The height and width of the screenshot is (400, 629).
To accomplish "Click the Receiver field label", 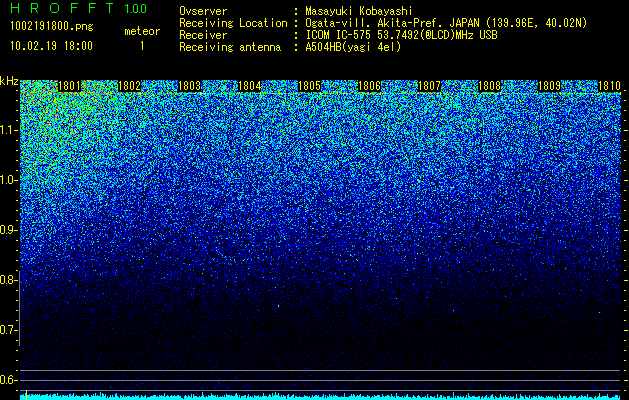I will coord(203,35).
